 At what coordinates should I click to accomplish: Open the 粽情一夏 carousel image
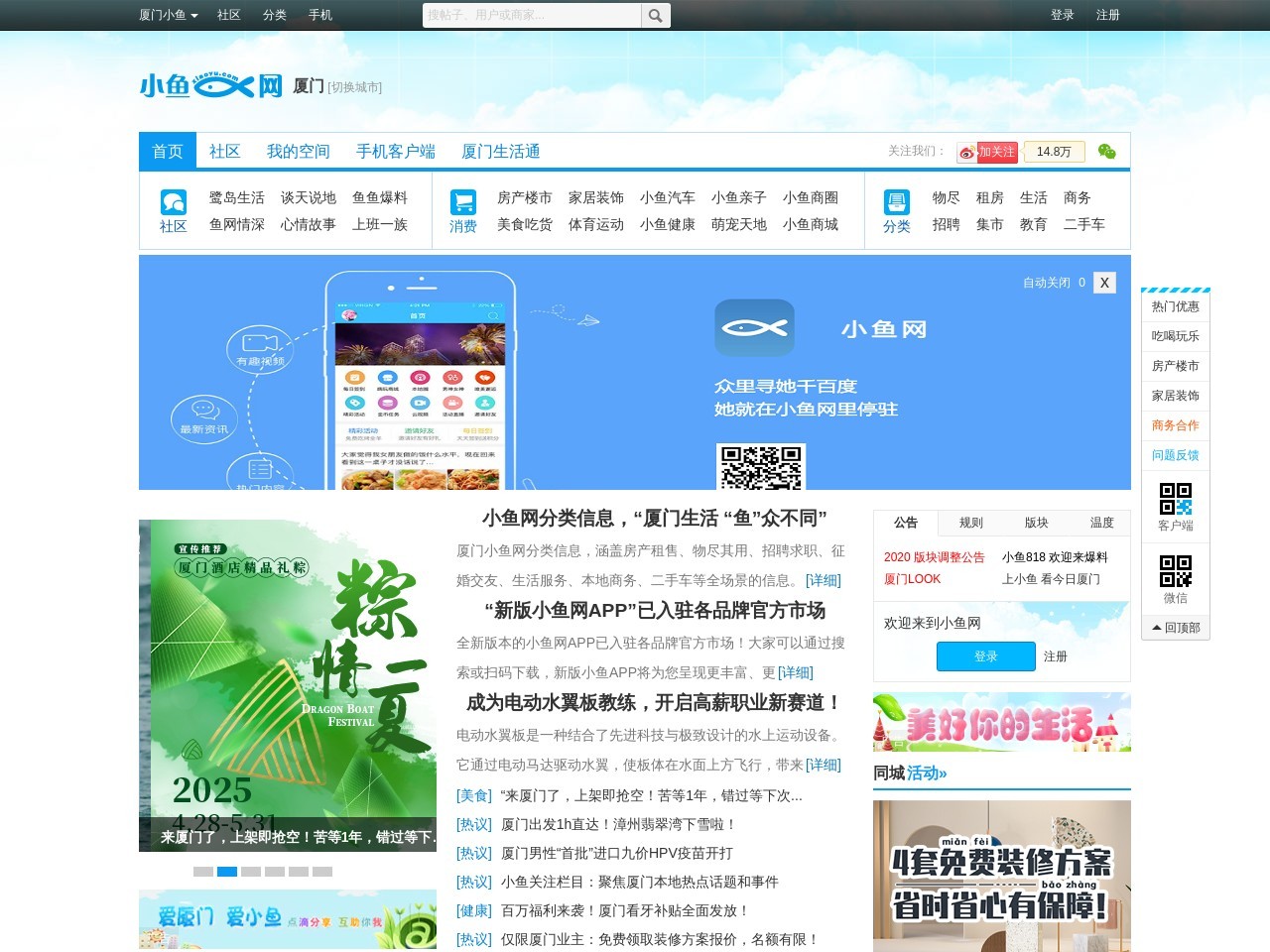point(288,685)
